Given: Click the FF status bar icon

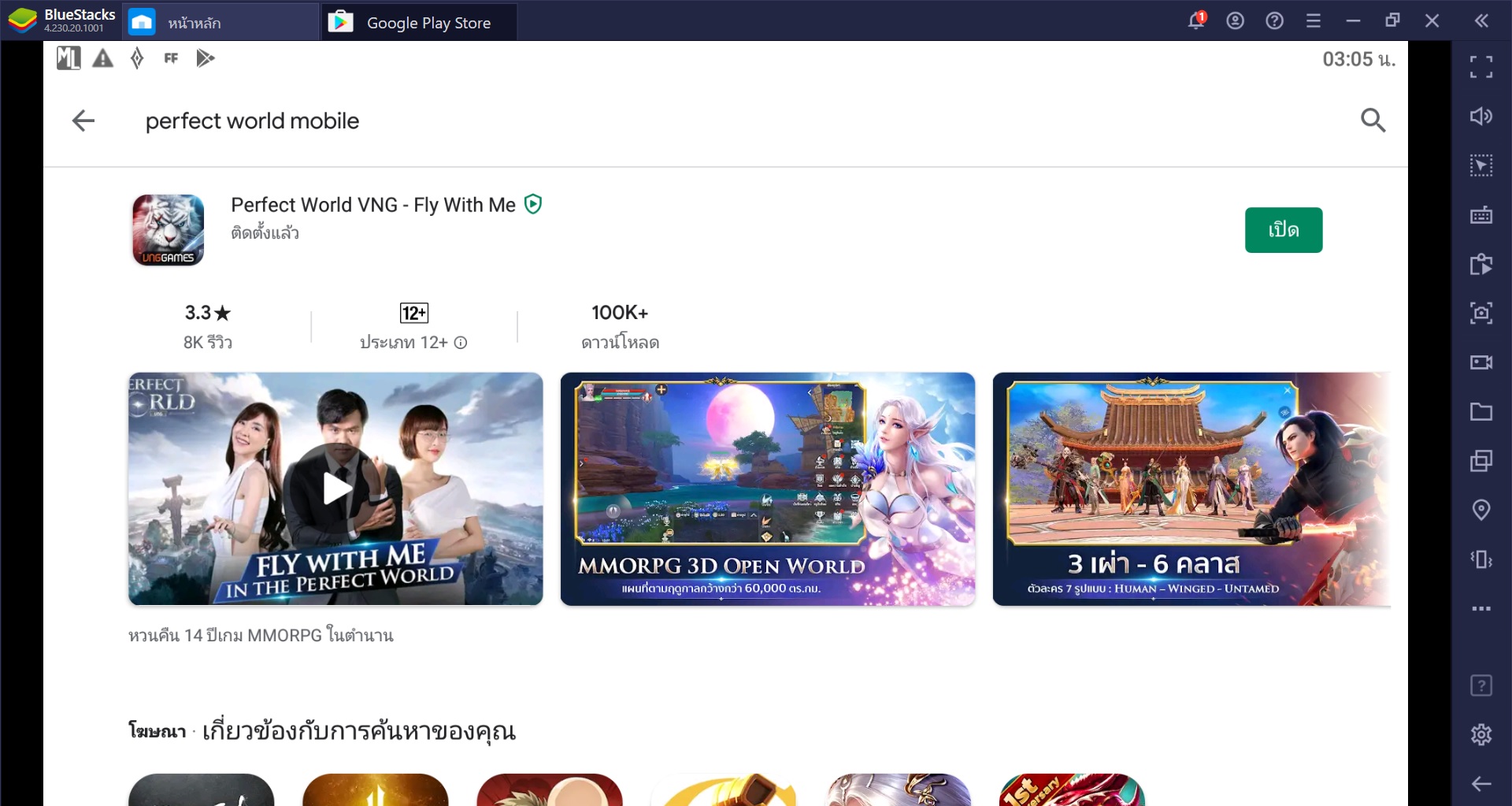Looking at the screenshot, I should [x=171, y=58].
